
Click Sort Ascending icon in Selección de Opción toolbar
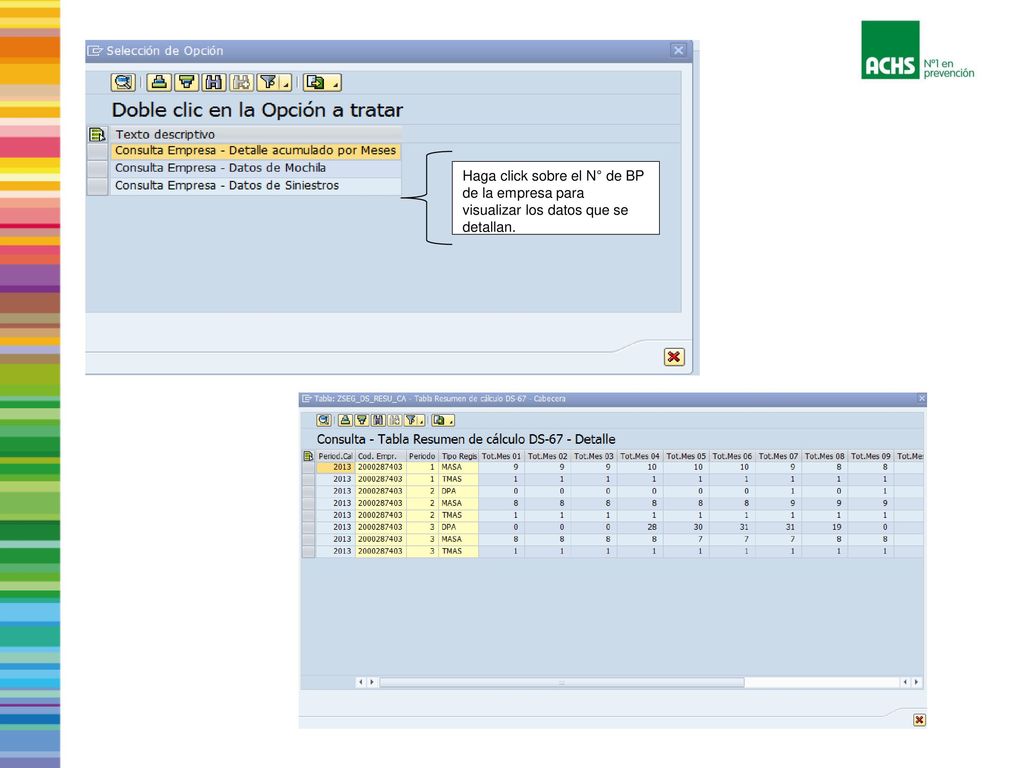[159, 82]
